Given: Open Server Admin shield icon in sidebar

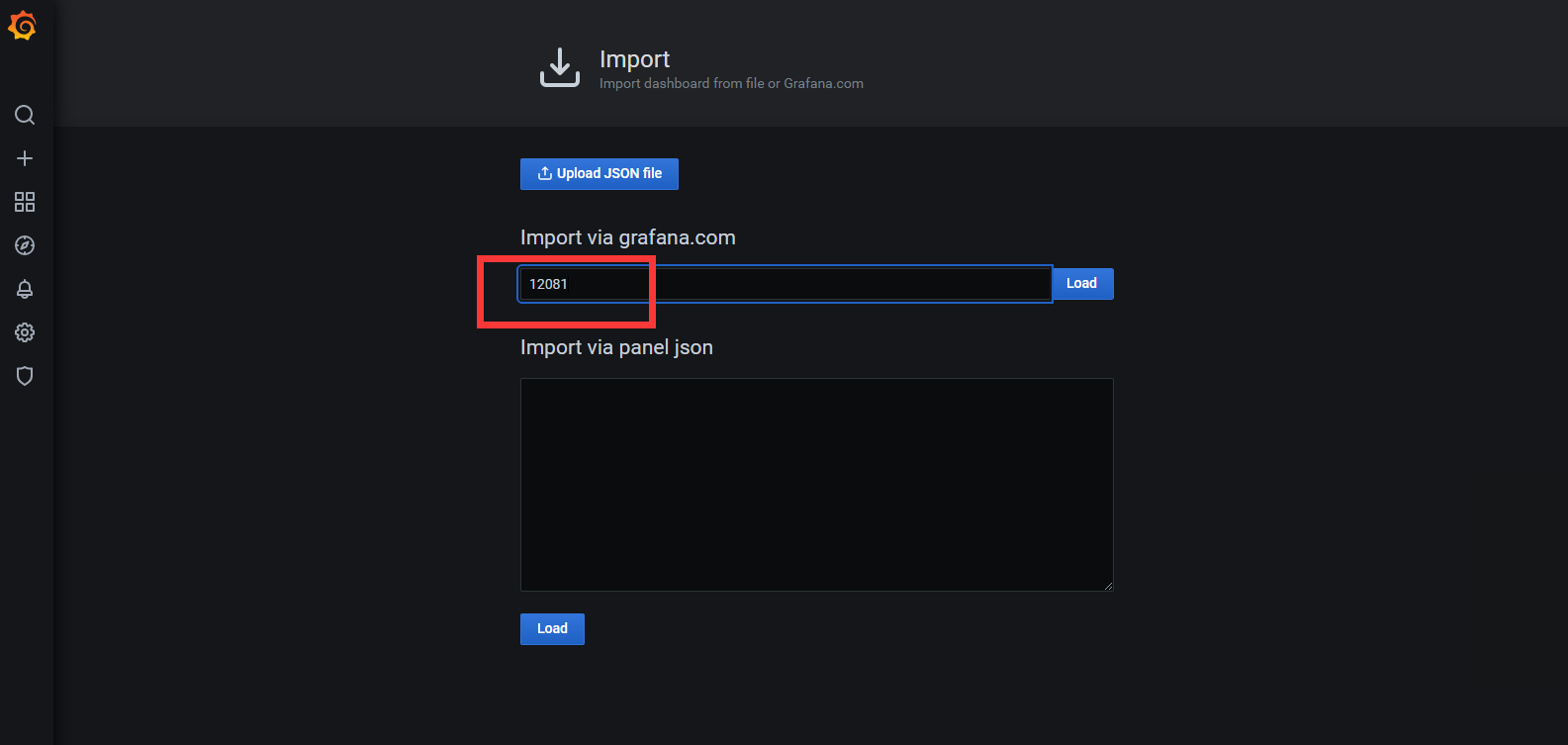Looking at the screenshot, I should (x=25, y=376).
